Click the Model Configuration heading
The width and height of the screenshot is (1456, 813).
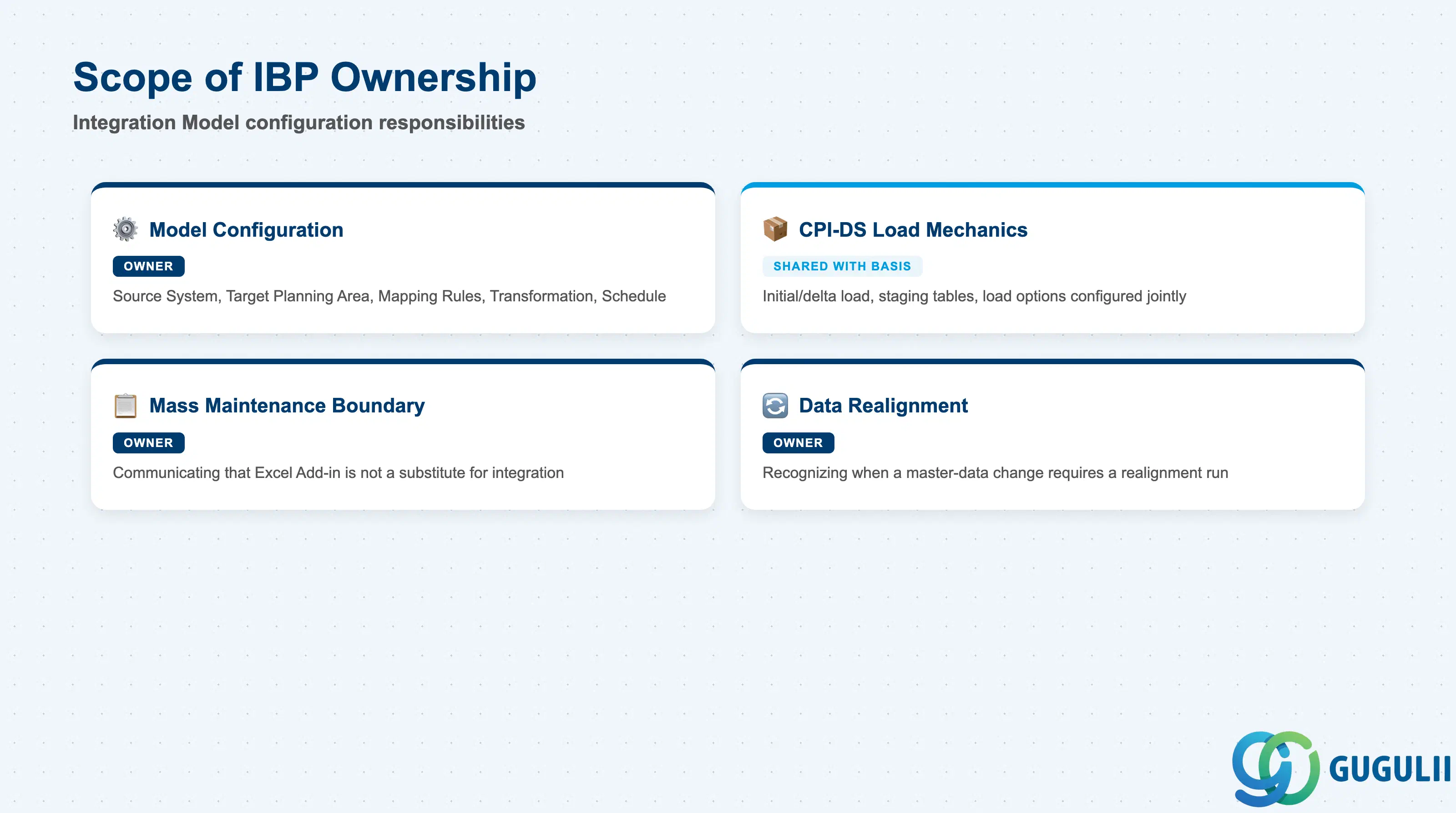(247, 229)
